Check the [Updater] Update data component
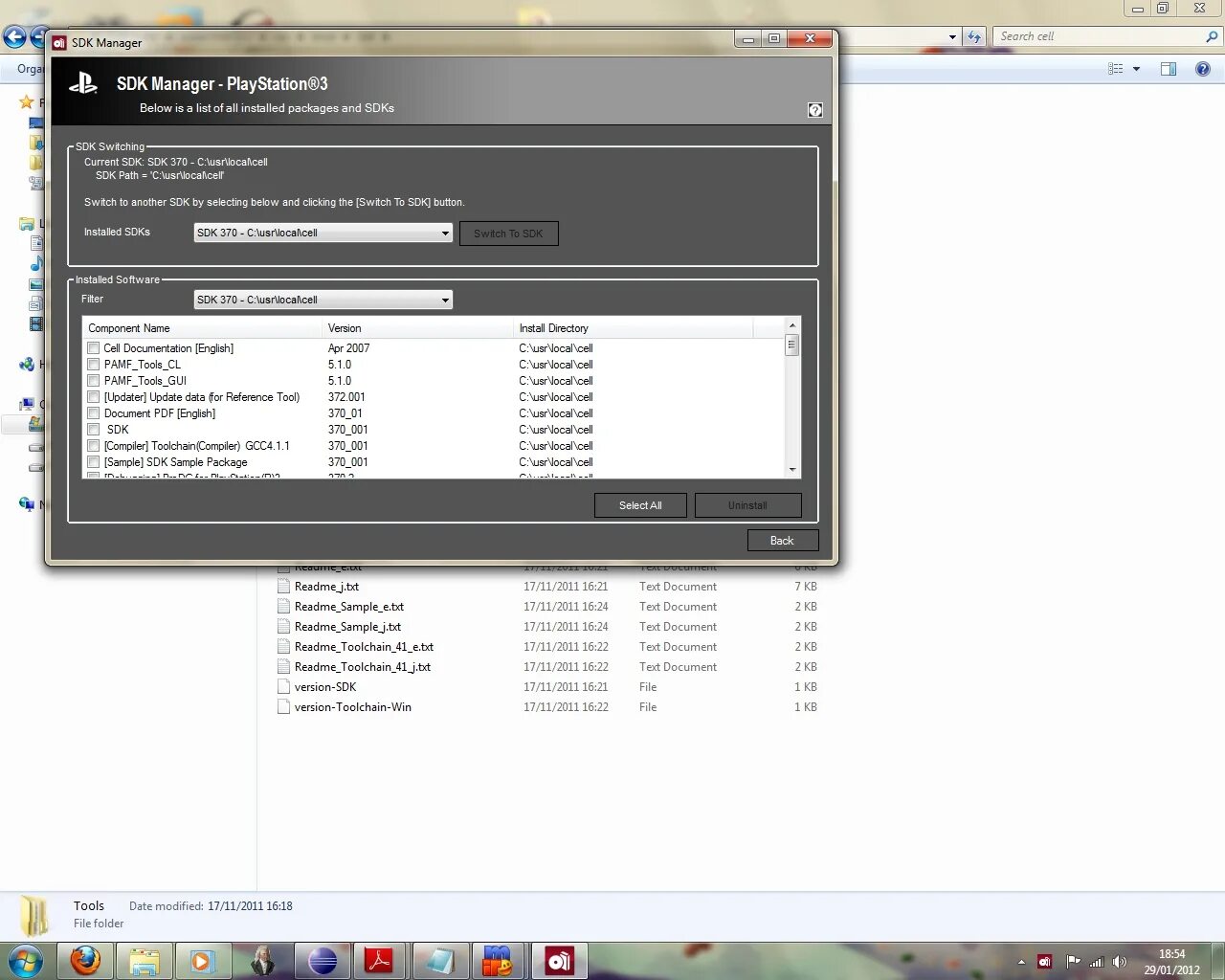 [93, 397]
